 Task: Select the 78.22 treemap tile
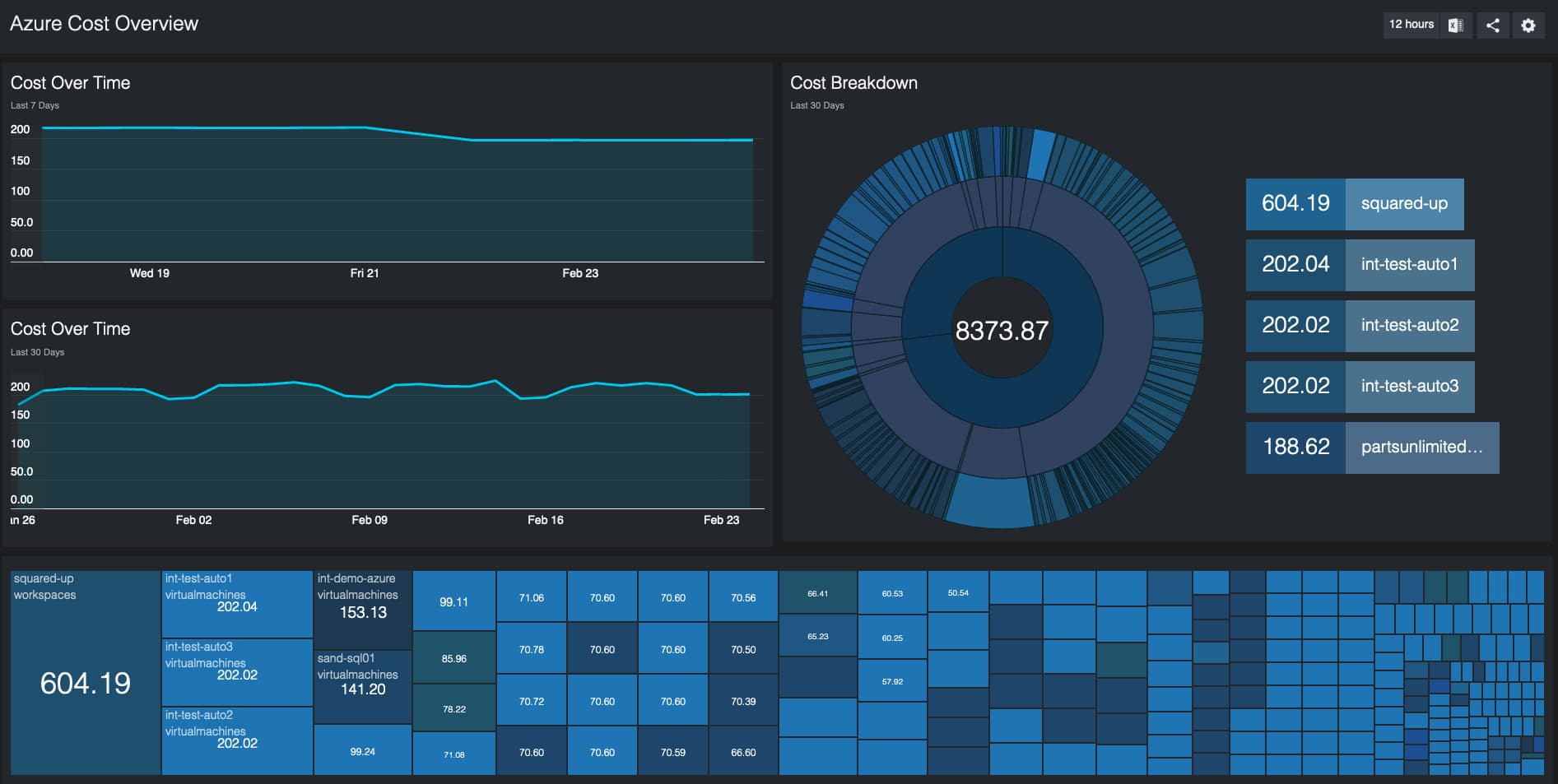pyautogui.click(x=454, y=707)
